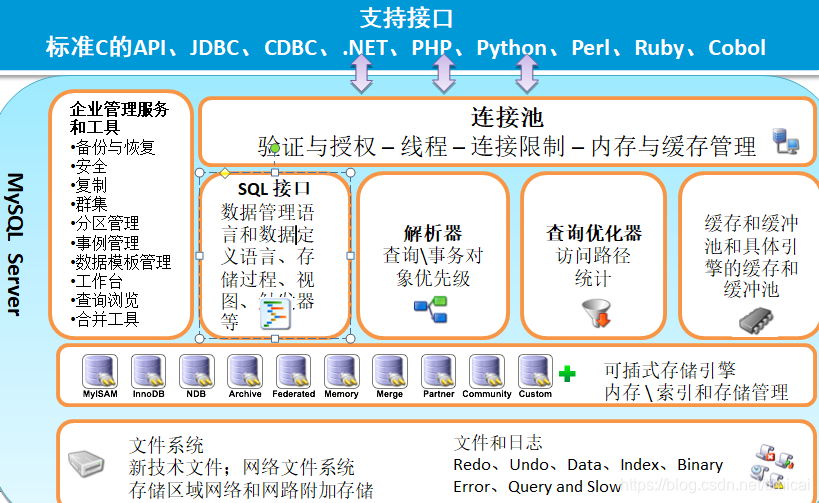The image size is (819, 503).
Task: Click the selection's left-middle square handle
Action: (x=199, y=255)
